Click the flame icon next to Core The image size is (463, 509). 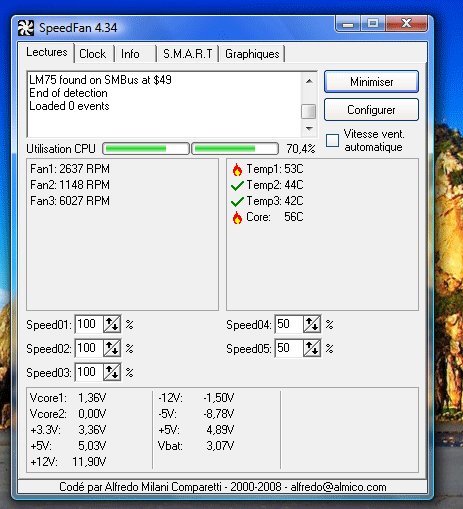pos(237,218)
